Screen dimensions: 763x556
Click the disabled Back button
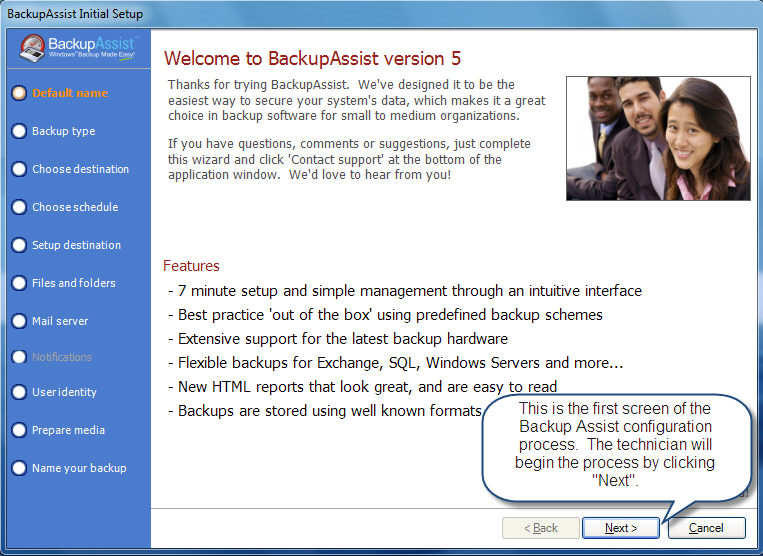coord(539,527)
